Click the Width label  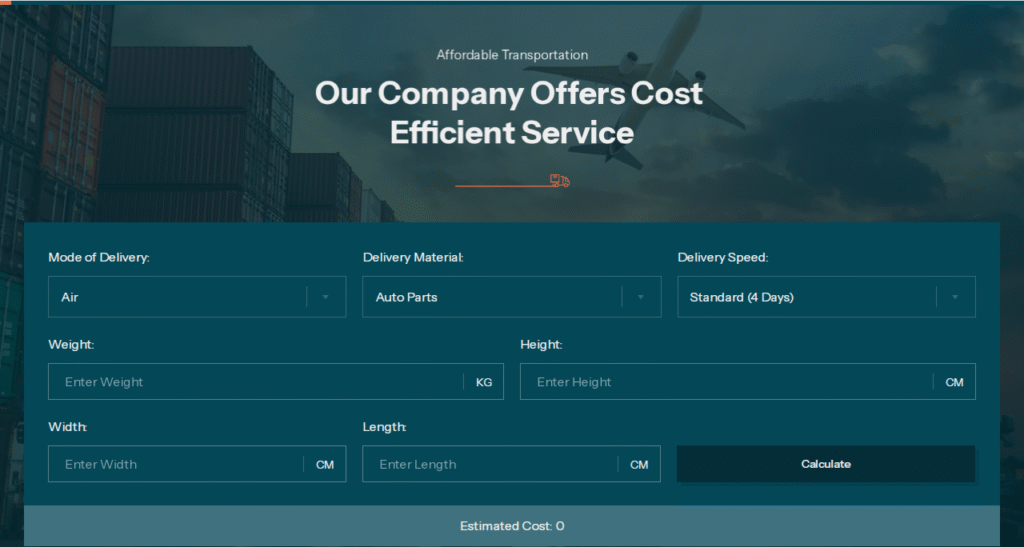pyautogui.click(x=68, y=426)
